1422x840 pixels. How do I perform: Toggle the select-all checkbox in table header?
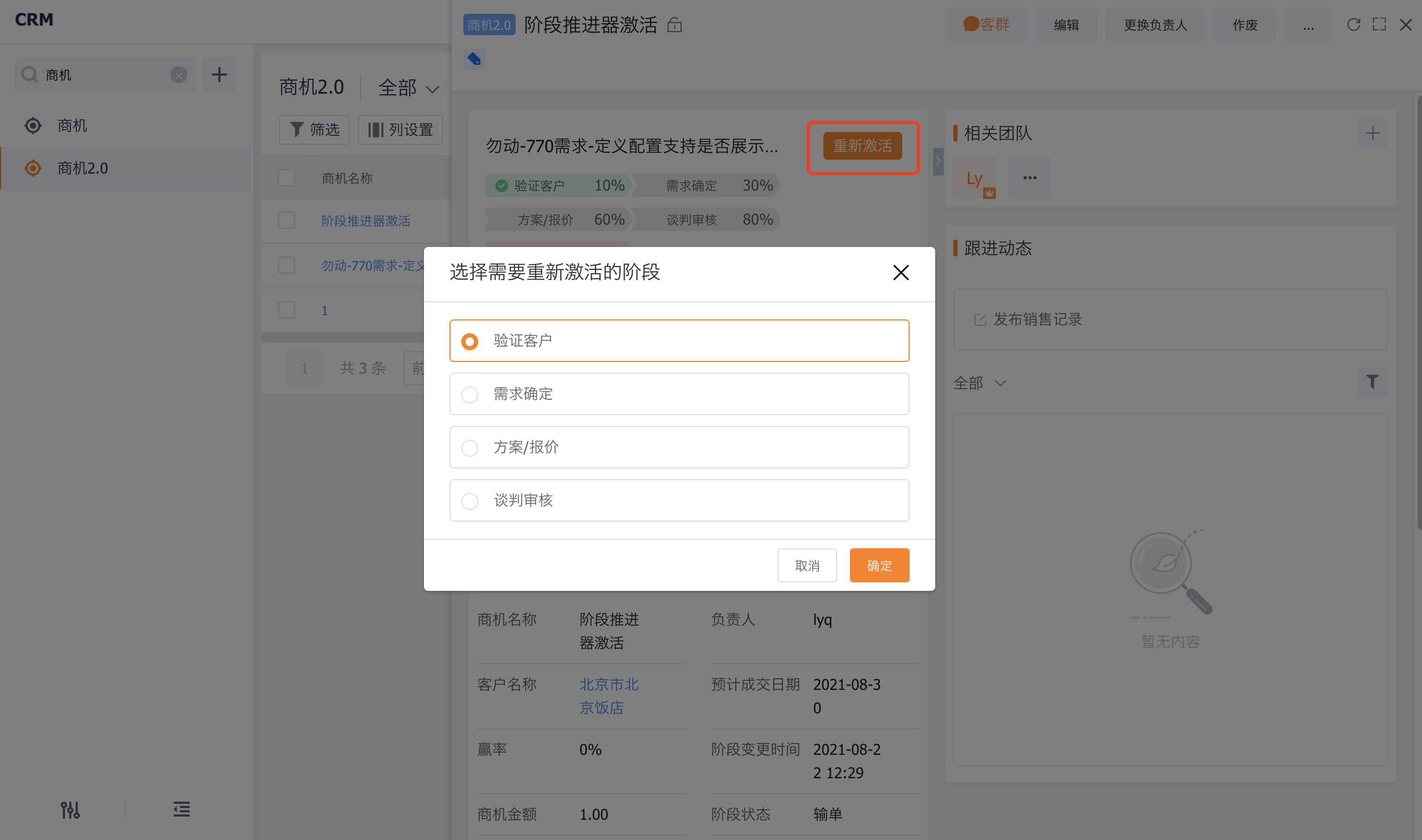(x=287, y=178)
